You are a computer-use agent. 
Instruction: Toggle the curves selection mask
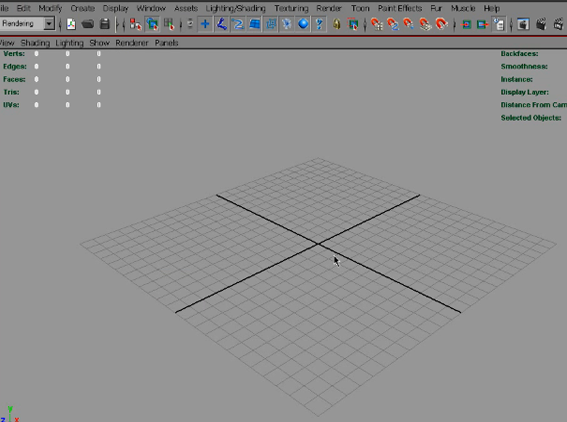[238, 24]
